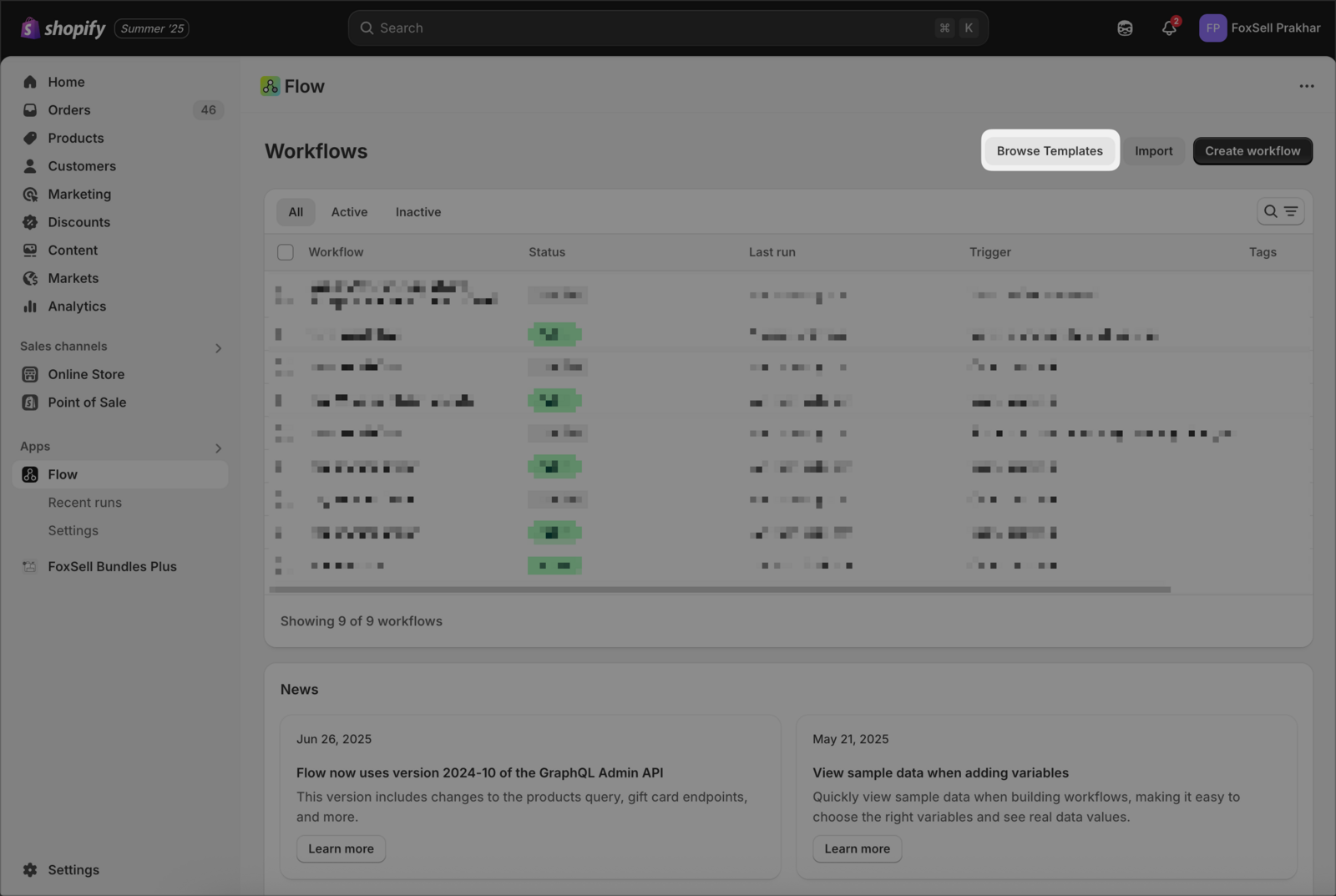Open the notifications bell
The image size is (1336, 896).
click(x=1168, y=28)
